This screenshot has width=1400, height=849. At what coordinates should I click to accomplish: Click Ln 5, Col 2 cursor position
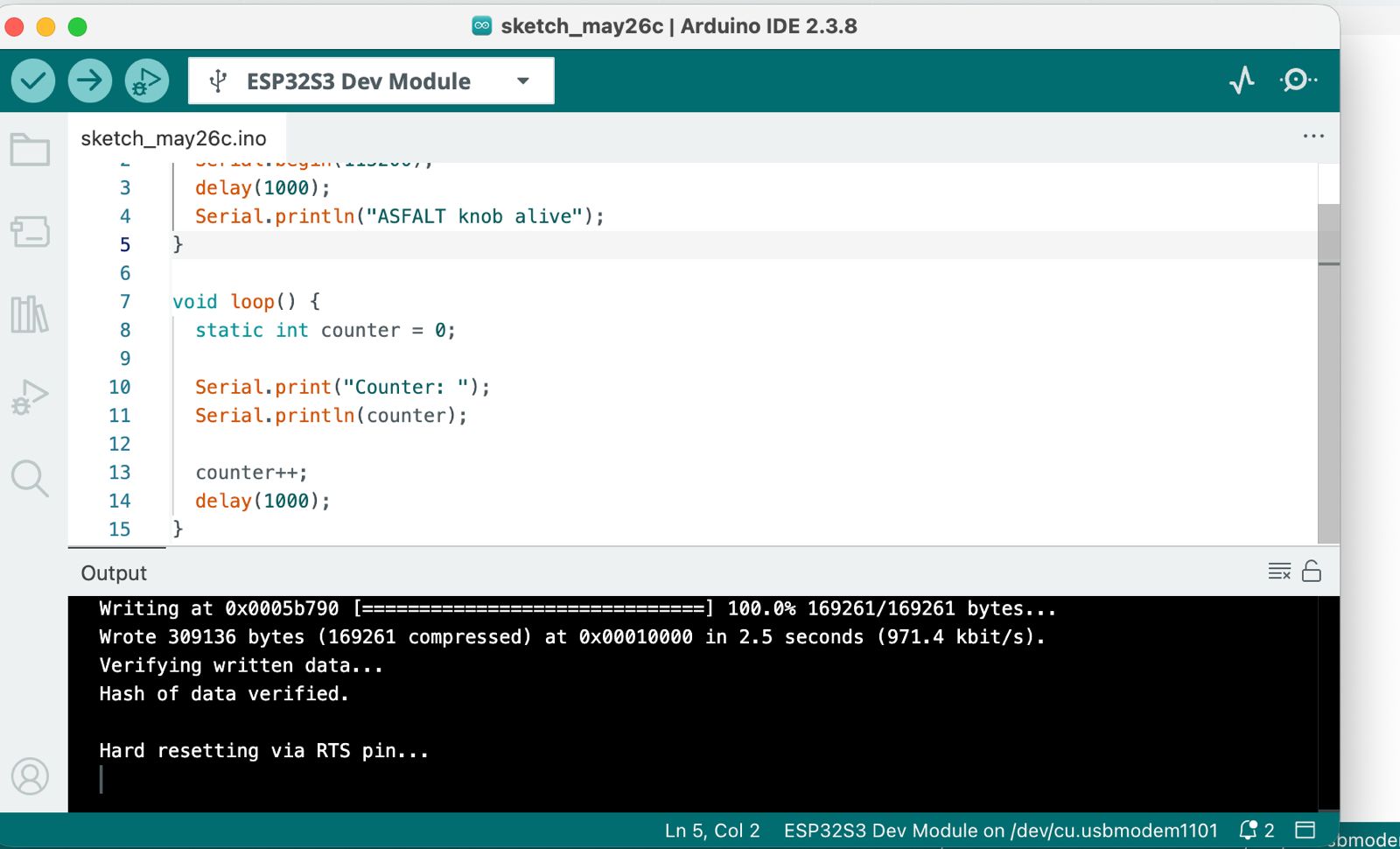(712, 831)
